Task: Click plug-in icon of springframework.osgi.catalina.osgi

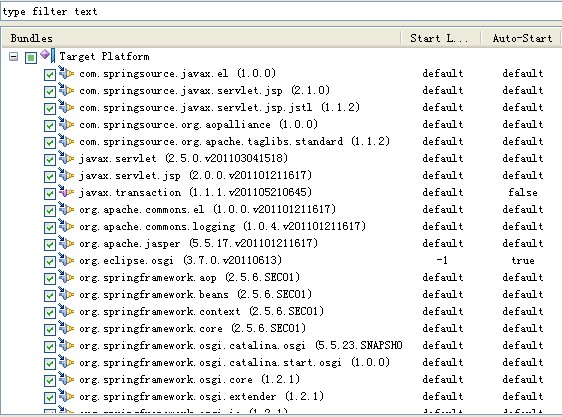Action: (66, 345)
